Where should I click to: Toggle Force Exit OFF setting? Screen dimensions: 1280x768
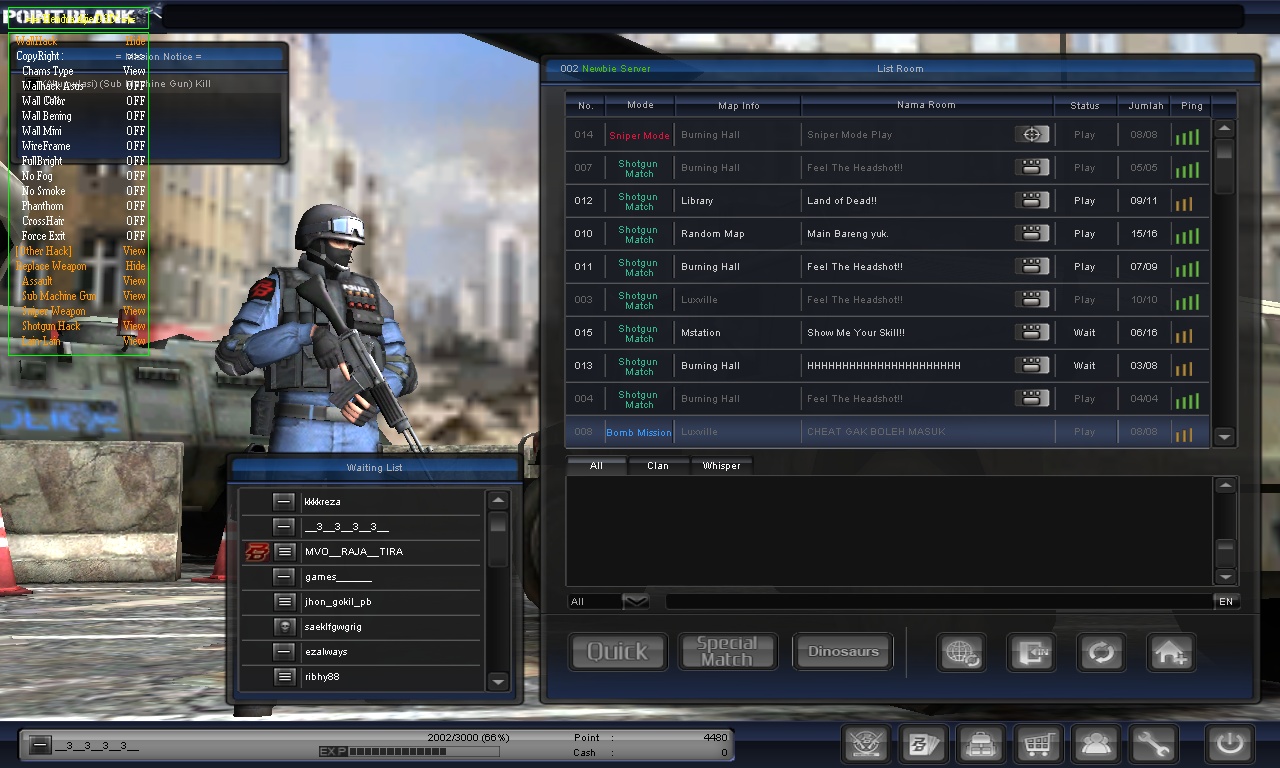[135, 236]
